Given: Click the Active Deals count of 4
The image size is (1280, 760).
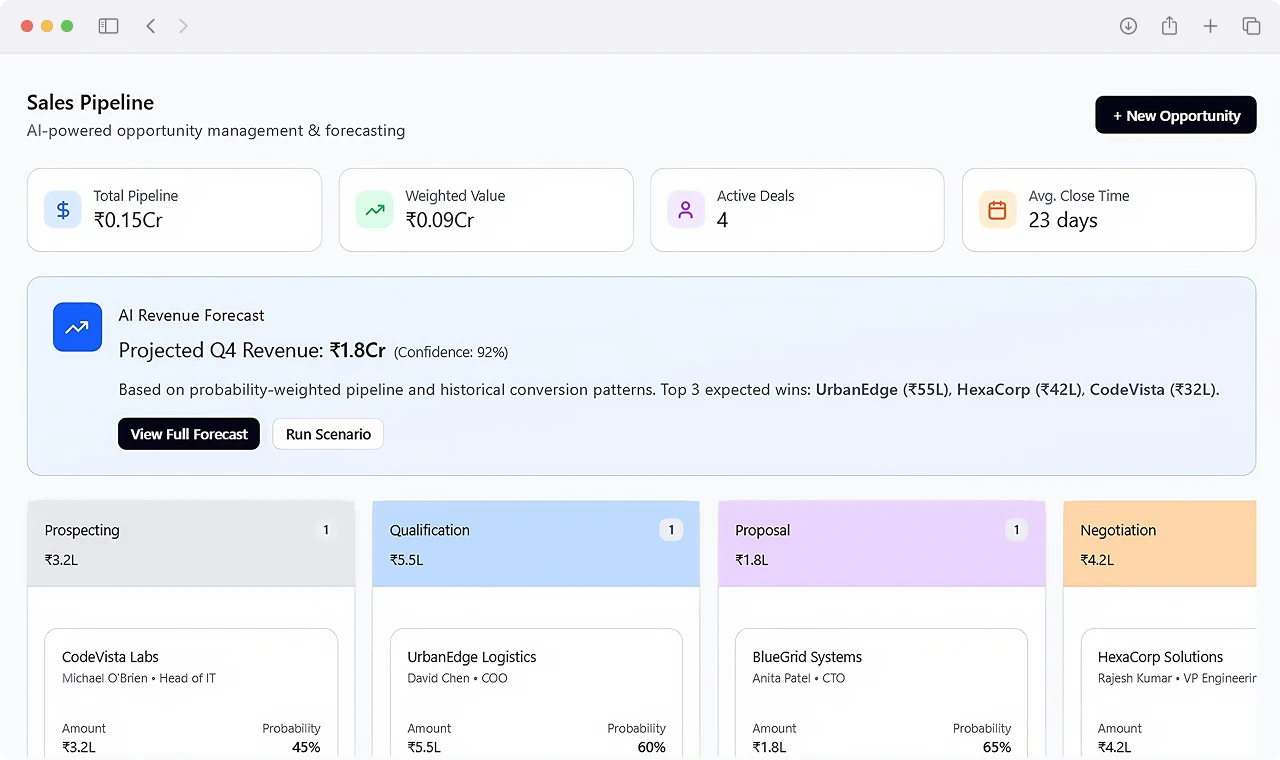Looking at the screenshot, I should coord(722,220).
